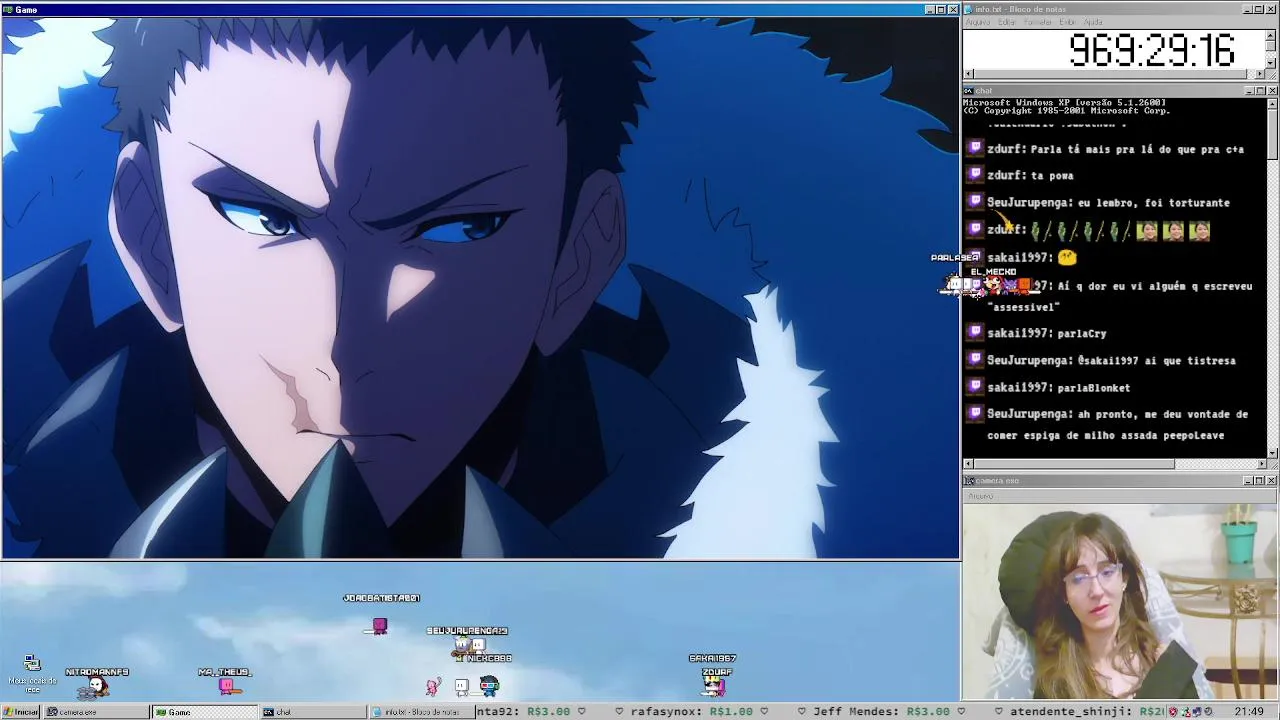Click SAKAI1997 ZDURF avatar character
This screenshot has height=720, width=1280.
(x=713, y=686)
